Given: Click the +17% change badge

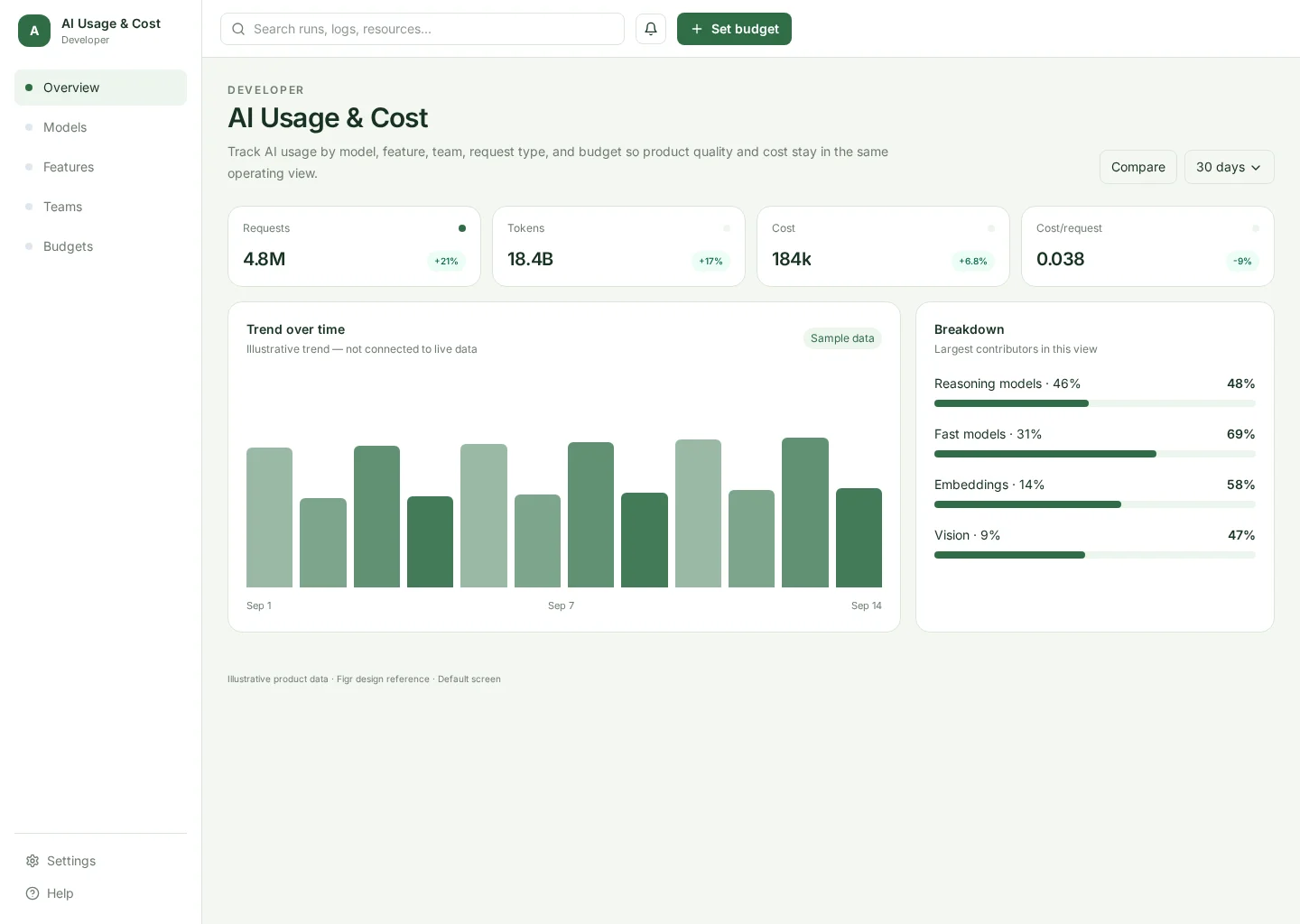Looking at the screenshot, I should click(710, 262).
